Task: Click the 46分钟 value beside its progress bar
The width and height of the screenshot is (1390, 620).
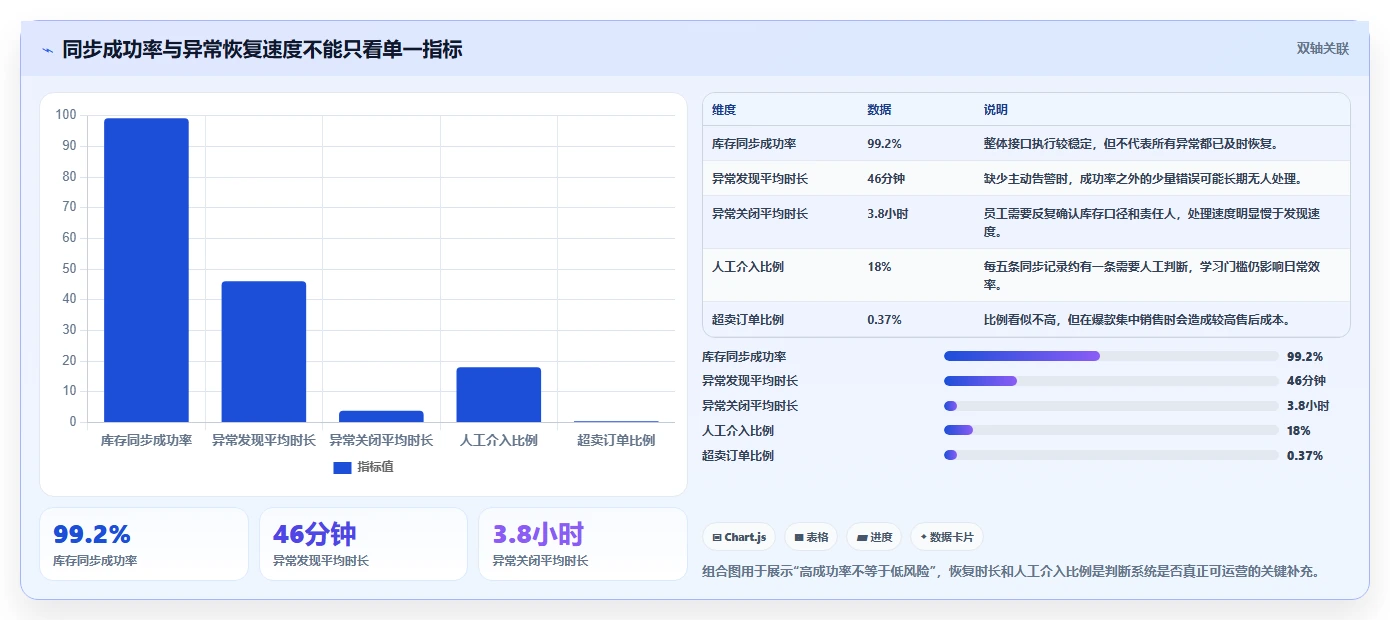Action: click(x=1306, y=381)
